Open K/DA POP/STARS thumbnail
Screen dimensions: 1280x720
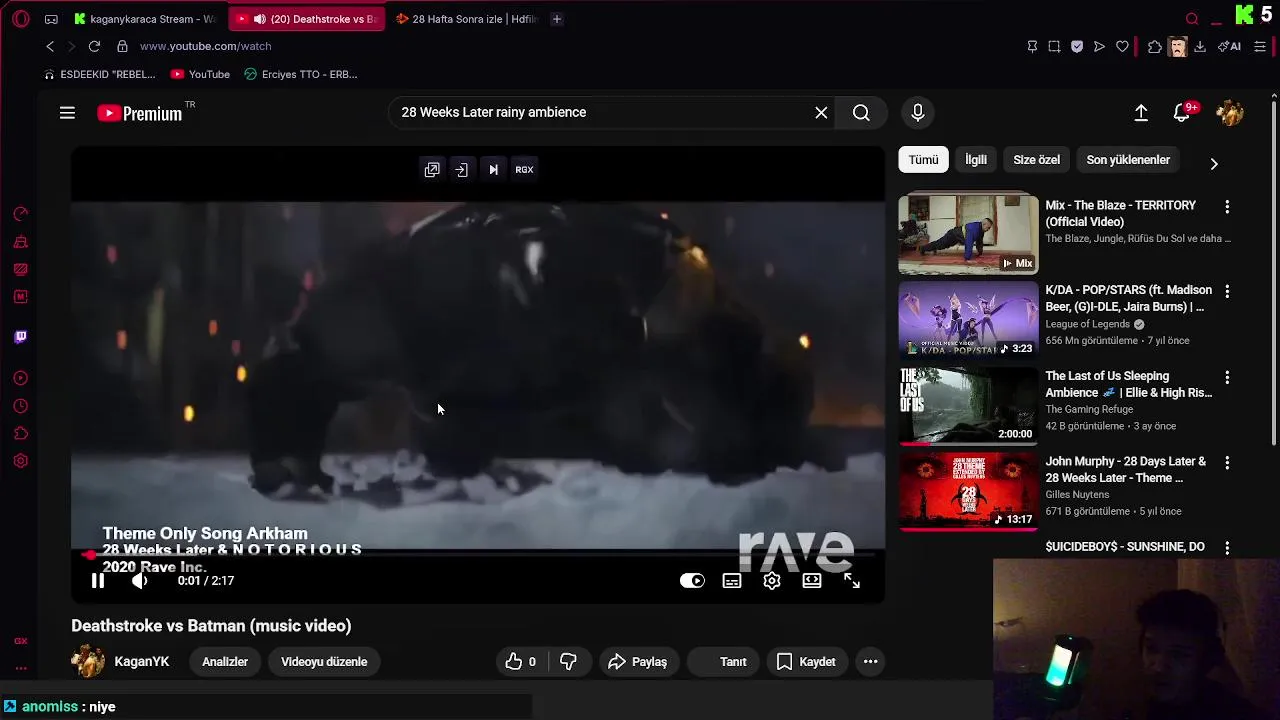(x=968, y=319)
